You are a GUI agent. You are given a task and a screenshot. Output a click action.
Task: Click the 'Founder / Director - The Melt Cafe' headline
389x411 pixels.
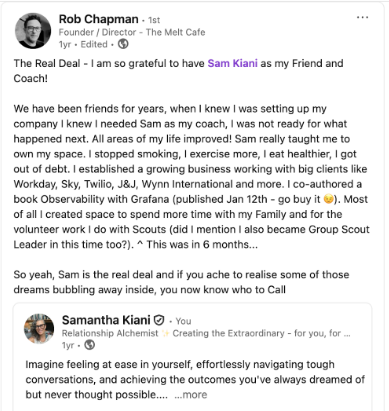pos(132,32)
